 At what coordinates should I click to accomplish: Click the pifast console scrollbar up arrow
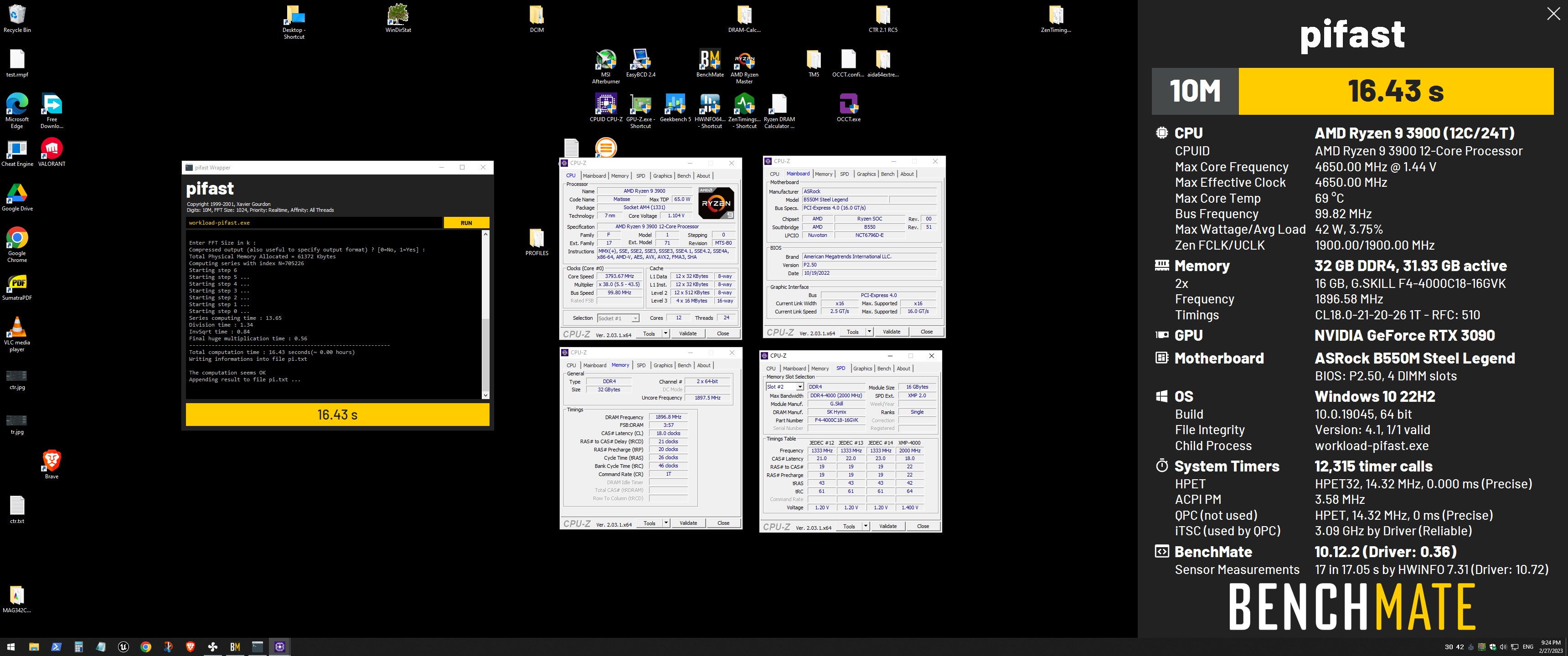click(485, 234)
